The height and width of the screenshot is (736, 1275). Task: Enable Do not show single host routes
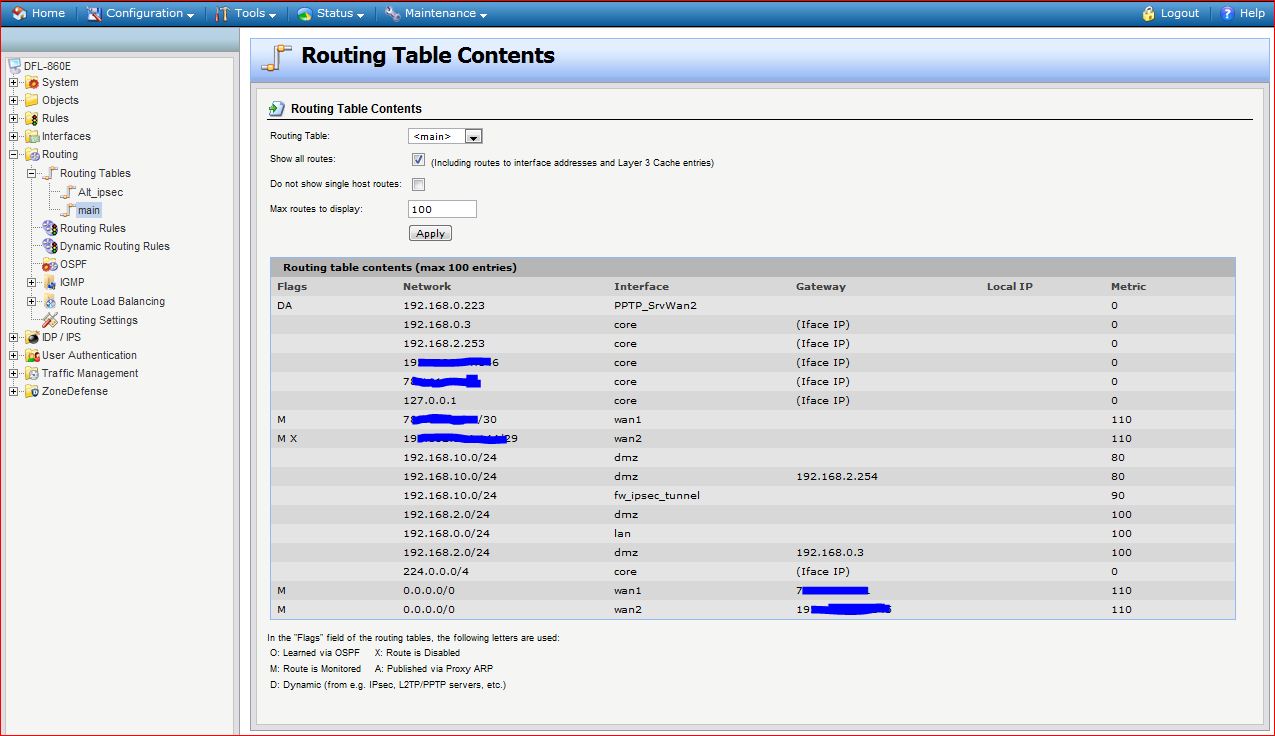[x=418, y=184]
